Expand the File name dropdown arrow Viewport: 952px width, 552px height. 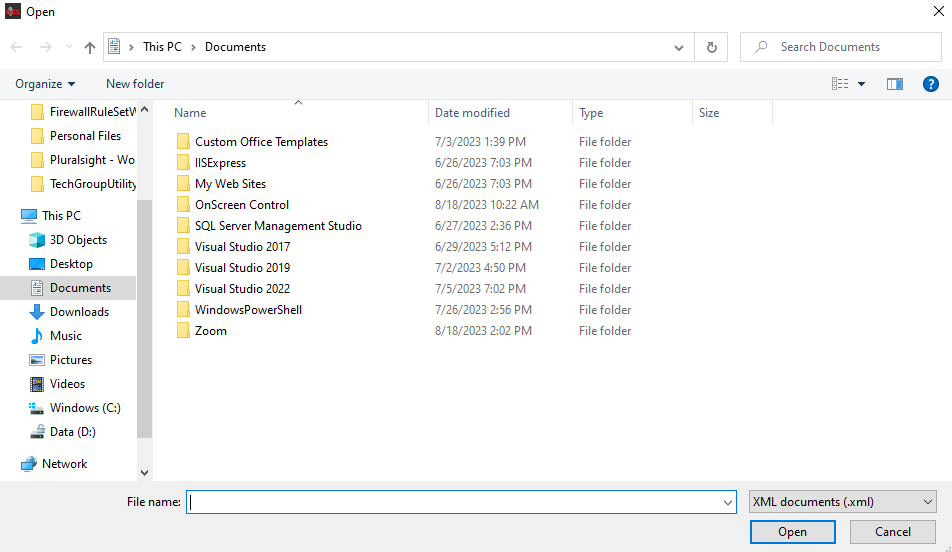point(727,502)
